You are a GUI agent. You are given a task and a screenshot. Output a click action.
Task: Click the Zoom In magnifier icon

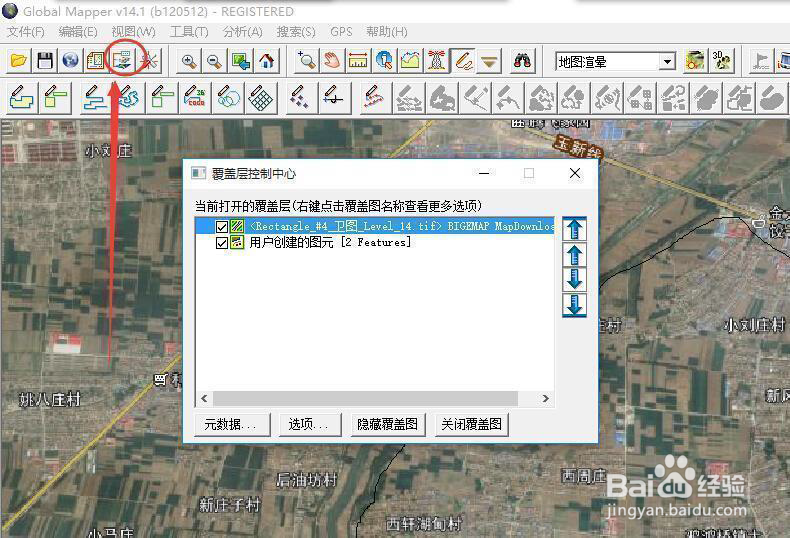pyautogui.click(x=189, y=61)
